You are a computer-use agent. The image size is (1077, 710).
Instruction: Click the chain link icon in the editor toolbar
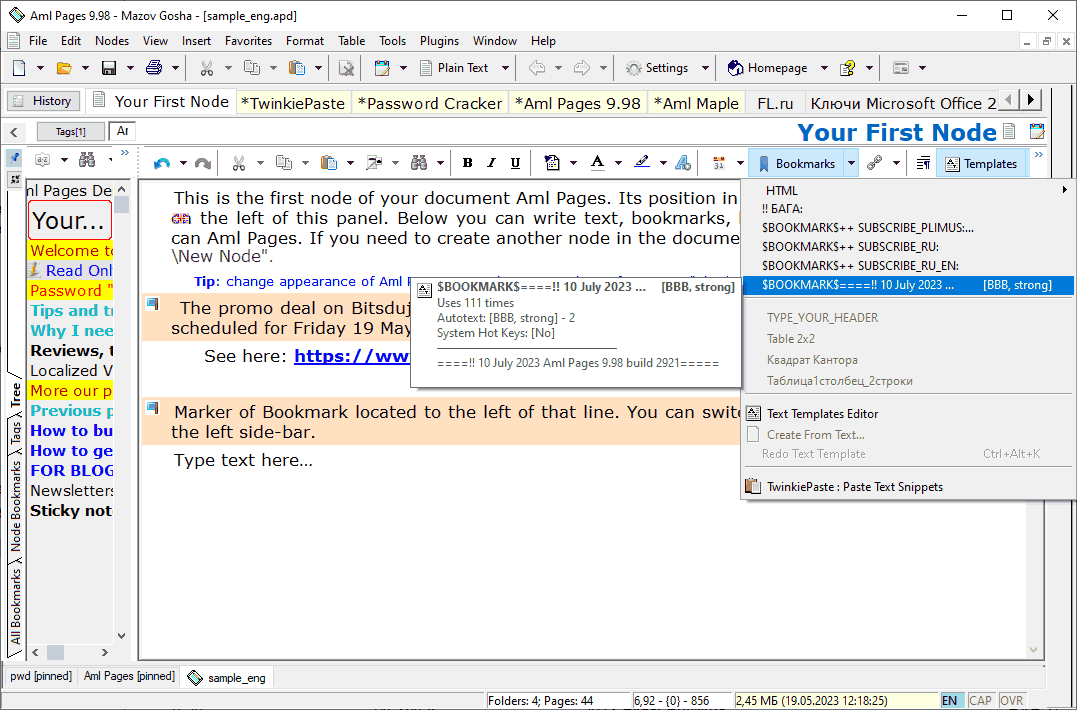click(874, 163)
